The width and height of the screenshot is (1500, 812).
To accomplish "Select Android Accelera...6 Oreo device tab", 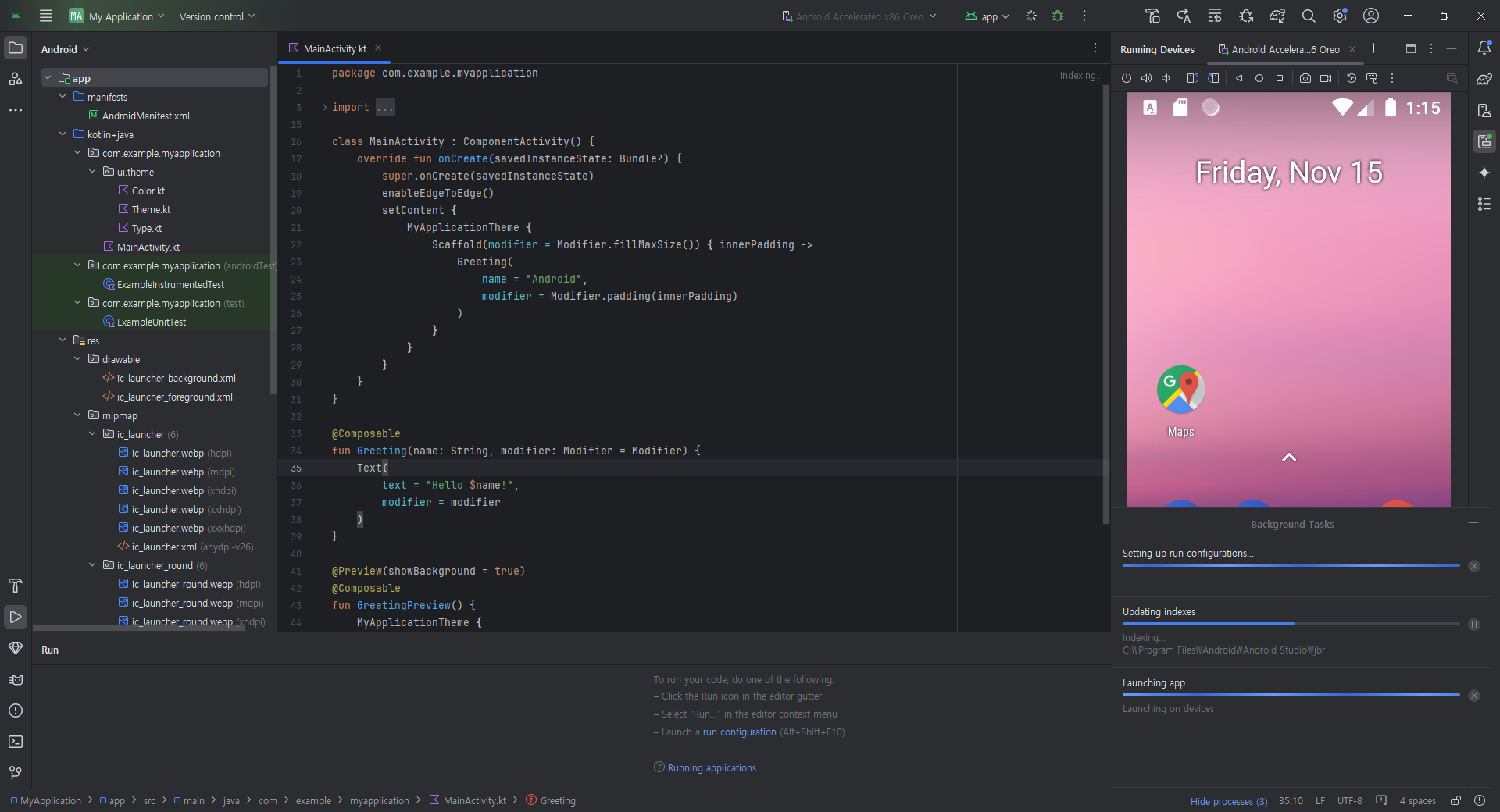I will pyautogui.click(x=1284, y=49).
